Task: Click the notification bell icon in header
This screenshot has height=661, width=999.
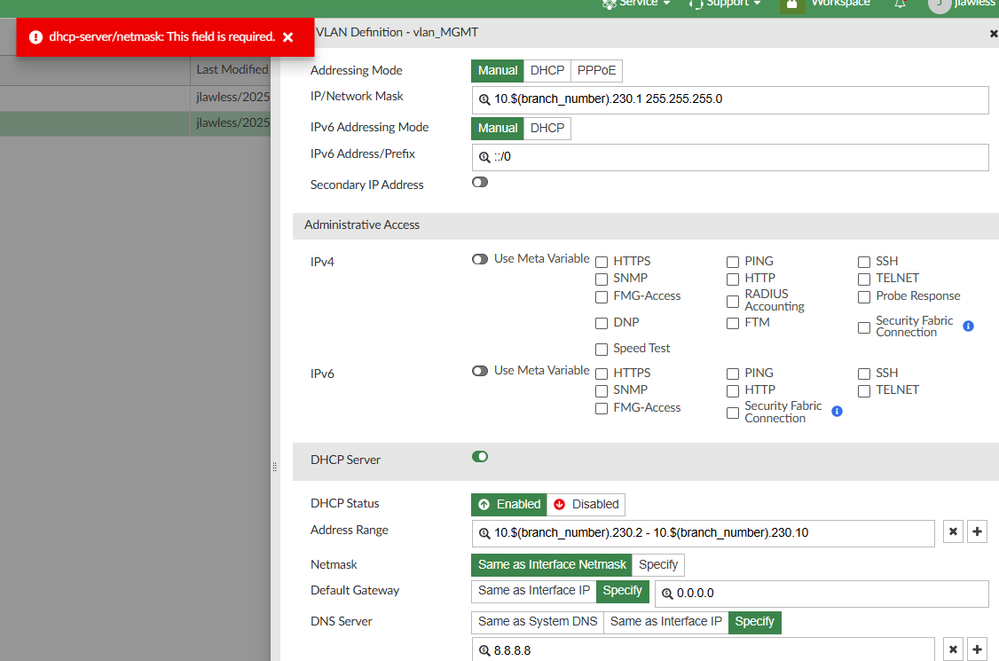Action: pos(900,3)
